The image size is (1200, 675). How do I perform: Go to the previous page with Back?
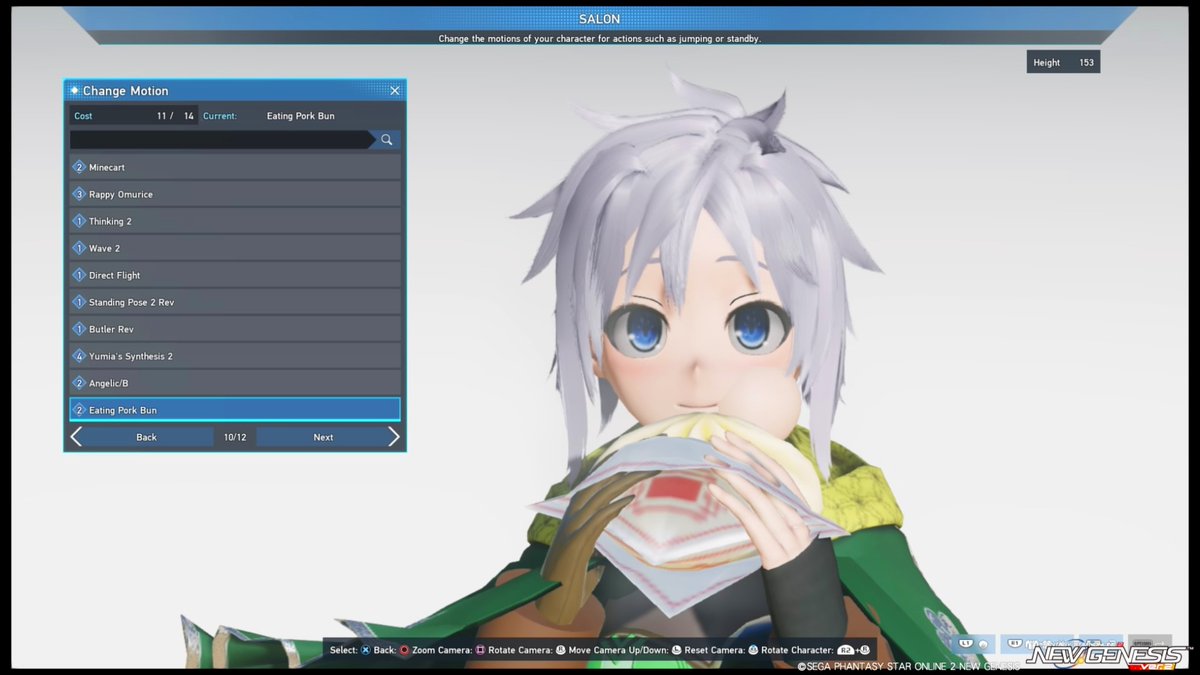click(147, 437)
